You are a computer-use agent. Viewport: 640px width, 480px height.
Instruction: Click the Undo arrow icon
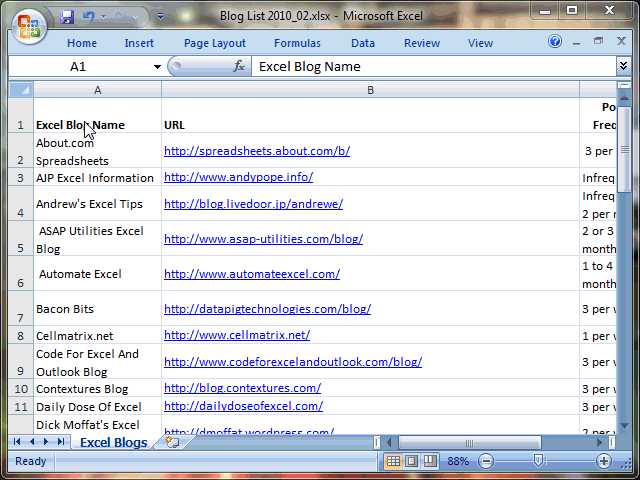(88, 17)
